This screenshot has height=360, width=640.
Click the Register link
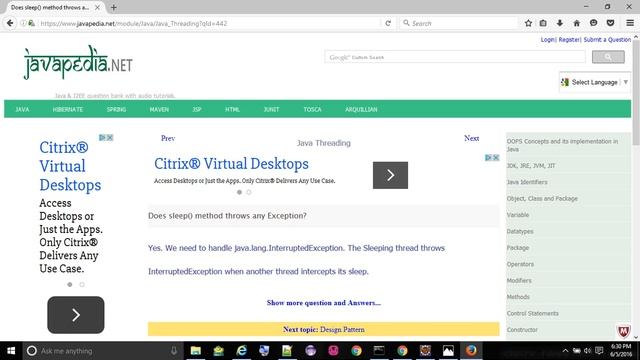(569, 40)
